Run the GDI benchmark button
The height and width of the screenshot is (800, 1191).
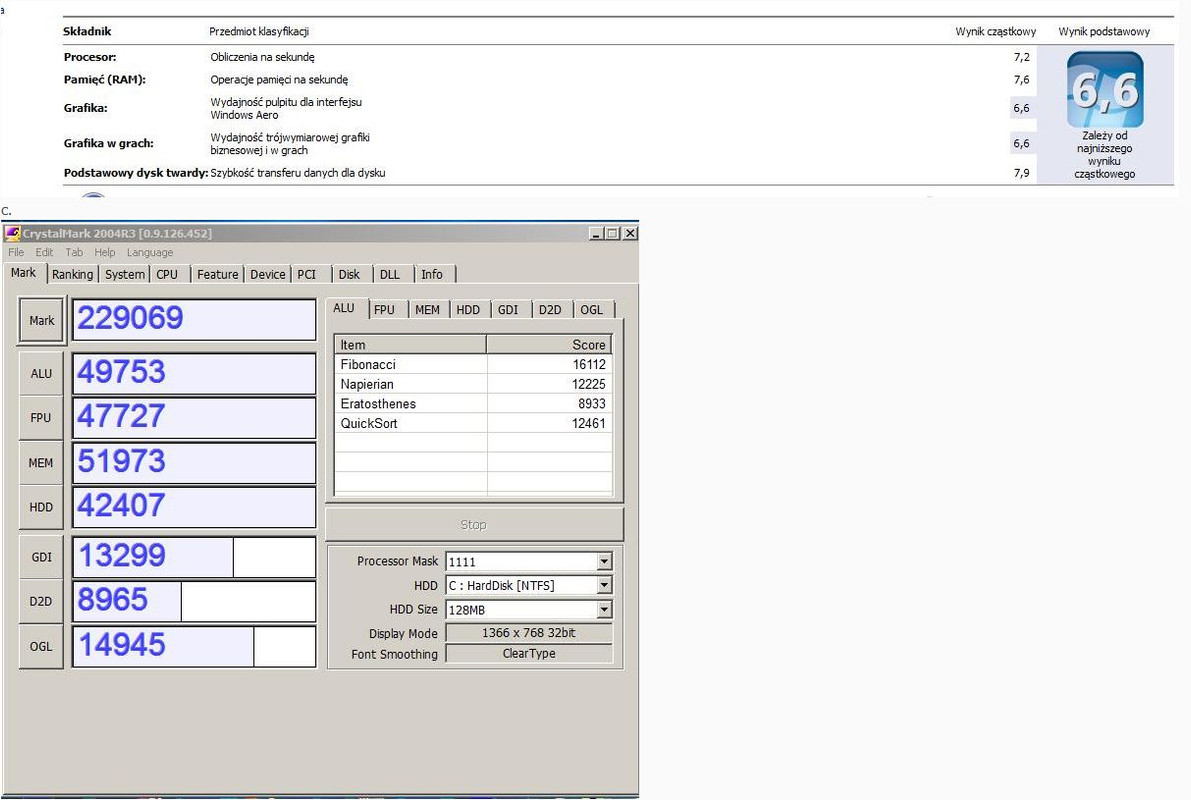[x=42, y=557]
